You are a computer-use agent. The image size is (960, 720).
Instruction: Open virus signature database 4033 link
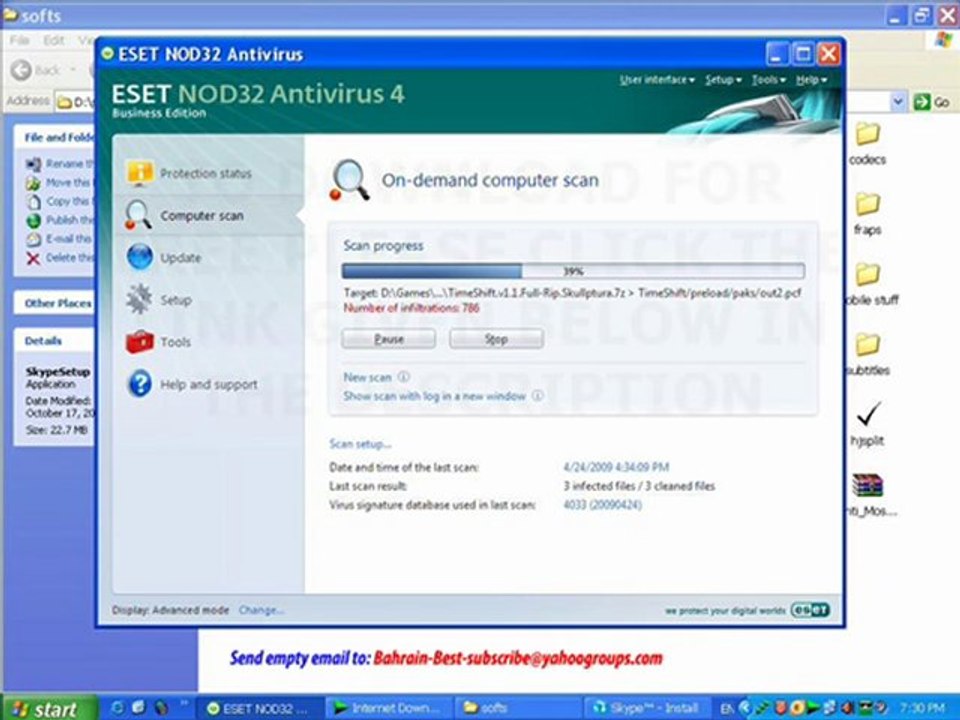(x=602, y=505)
